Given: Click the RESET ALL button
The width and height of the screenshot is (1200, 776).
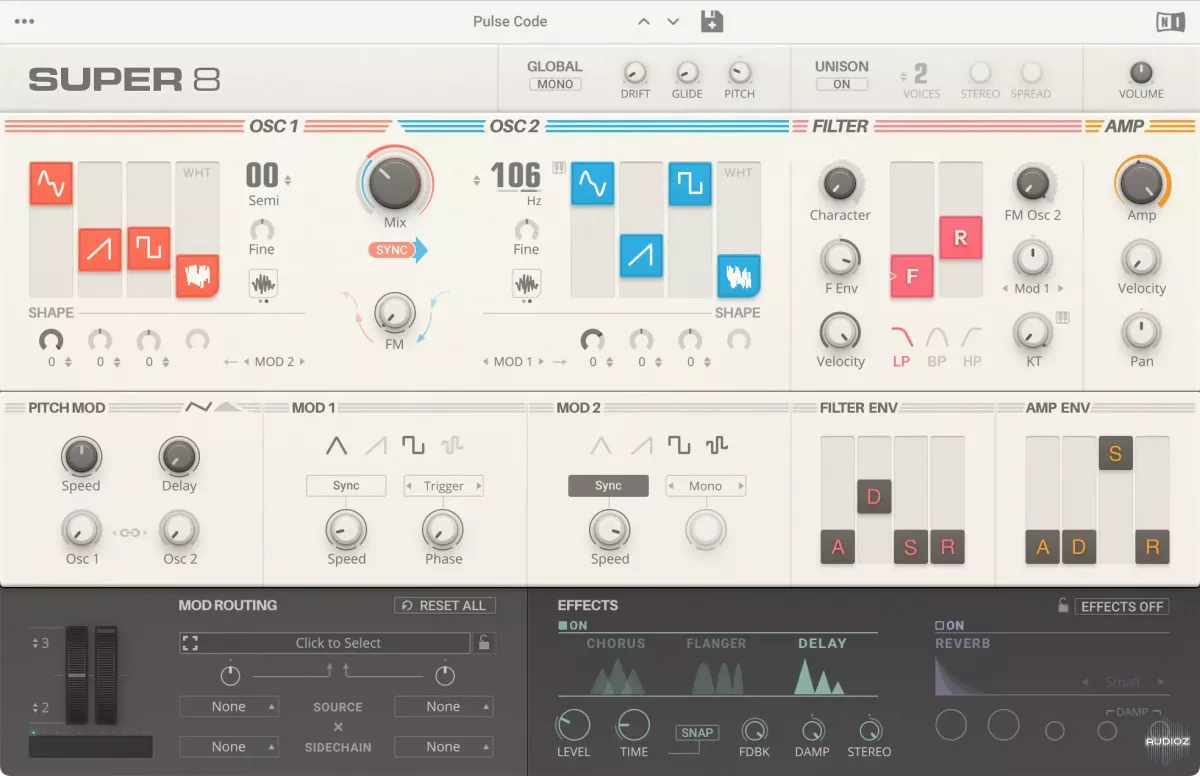Looking at the screenshot, I should (x=445, y=606).
